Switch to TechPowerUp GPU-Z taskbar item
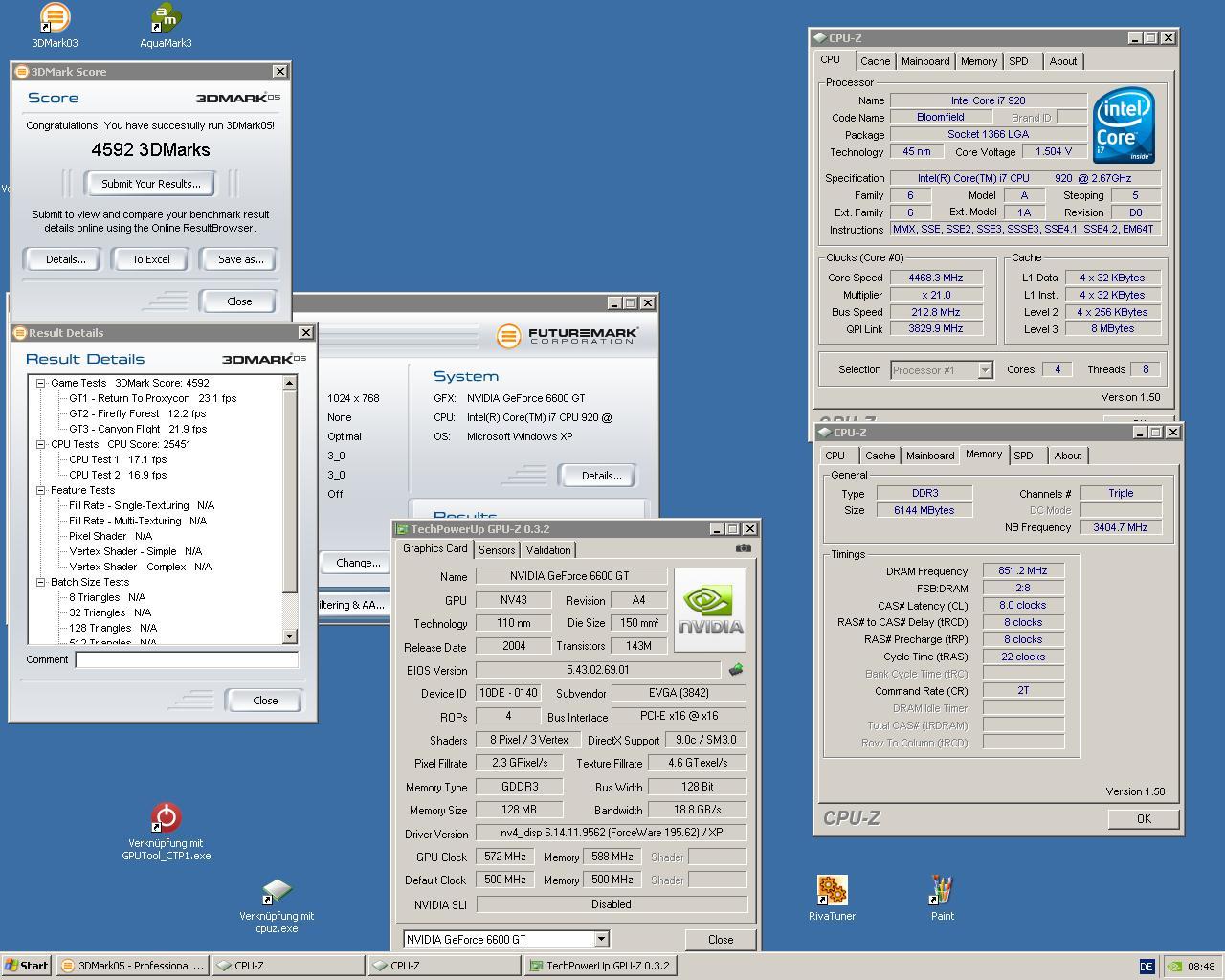 point(601,966)
